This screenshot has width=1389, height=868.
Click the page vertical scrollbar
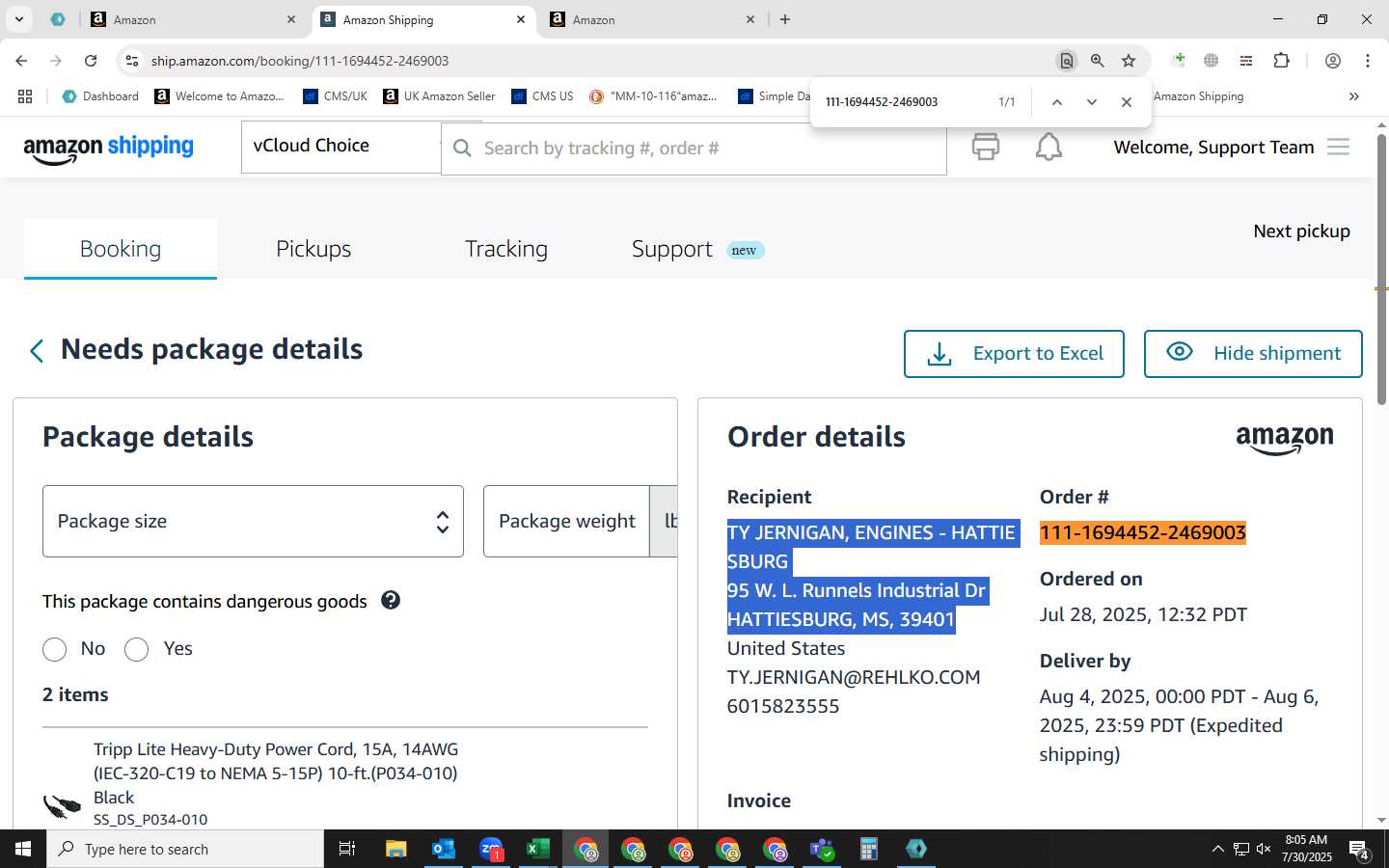coord(1381,269)
